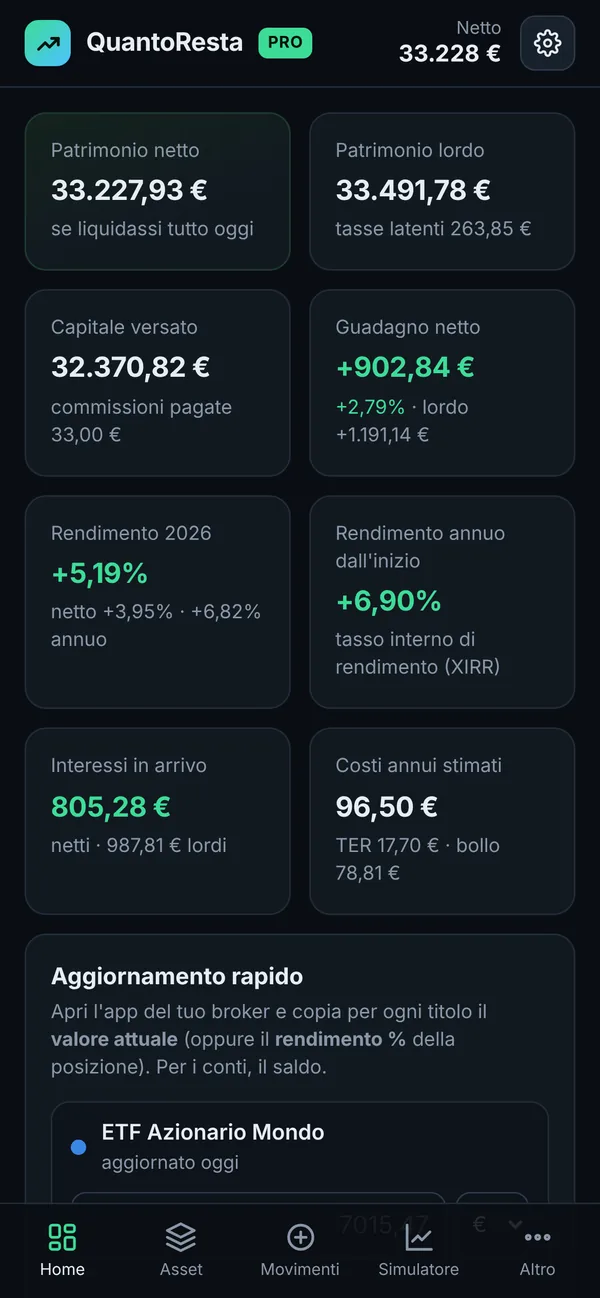Open settings via the gear icon
The width and height of the screenshot is (600, 1298).
pyautogui.click(x=547, y=43)
